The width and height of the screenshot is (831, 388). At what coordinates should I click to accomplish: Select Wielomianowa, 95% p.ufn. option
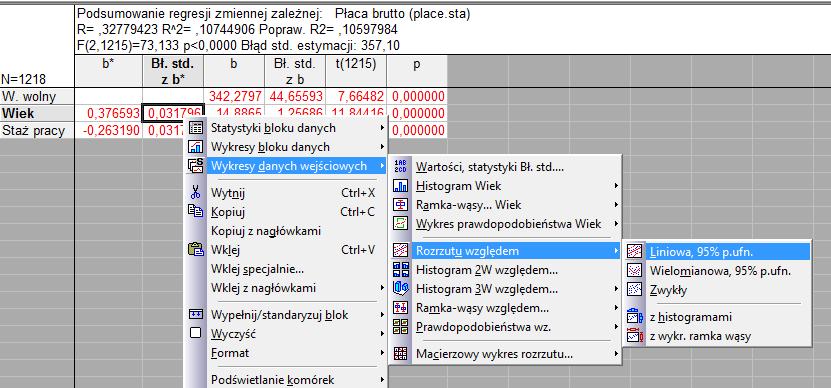pos(718,271)
